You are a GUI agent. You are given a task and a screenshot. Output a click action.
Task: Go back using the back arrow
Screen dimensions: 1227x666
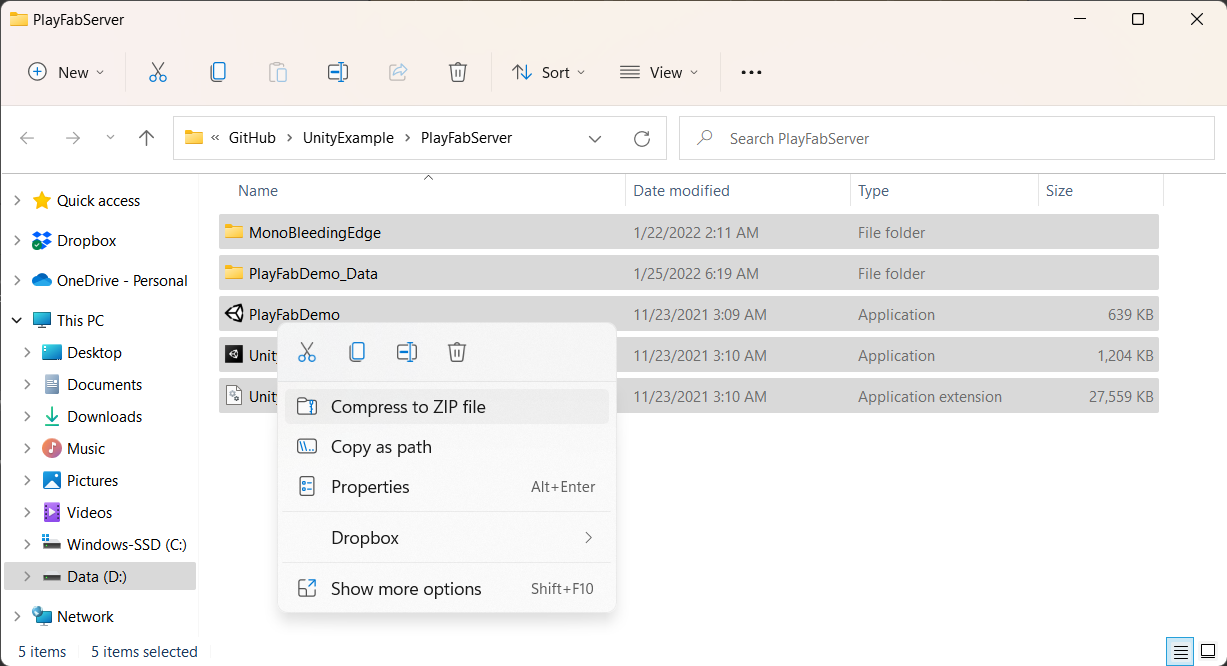(27, 138)
